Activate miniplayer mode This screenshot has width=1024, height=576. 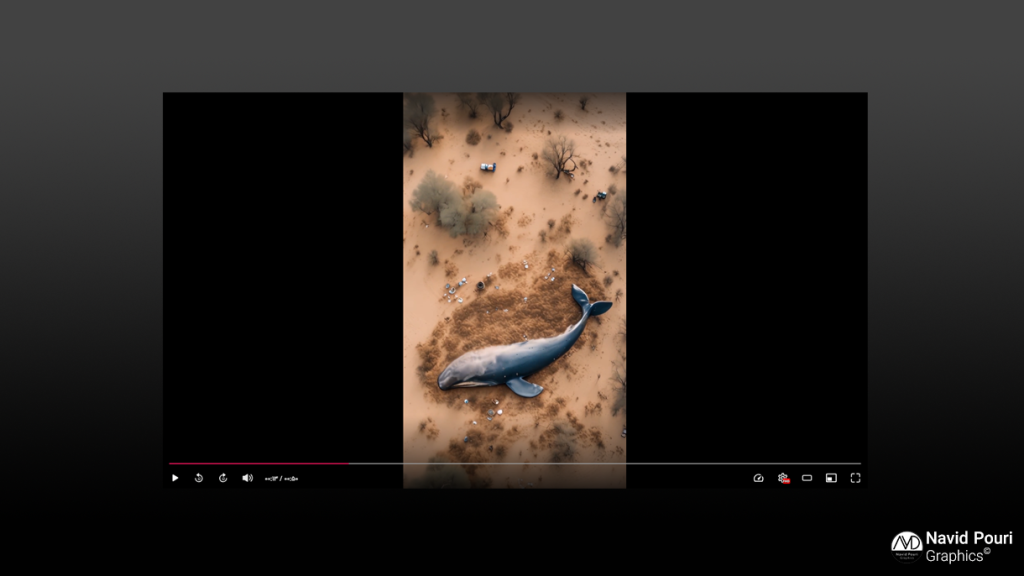[831, 478]
